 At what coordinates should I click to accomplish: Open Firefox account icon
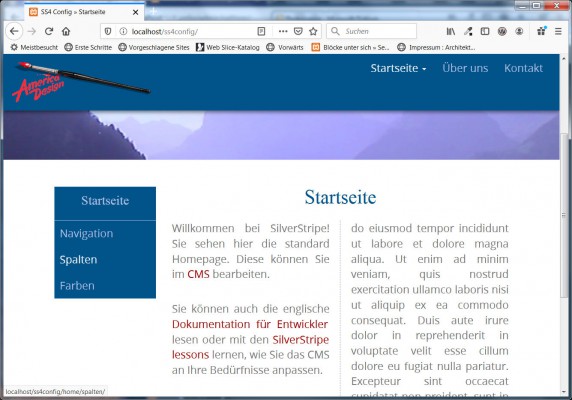[x=519, y=31]
